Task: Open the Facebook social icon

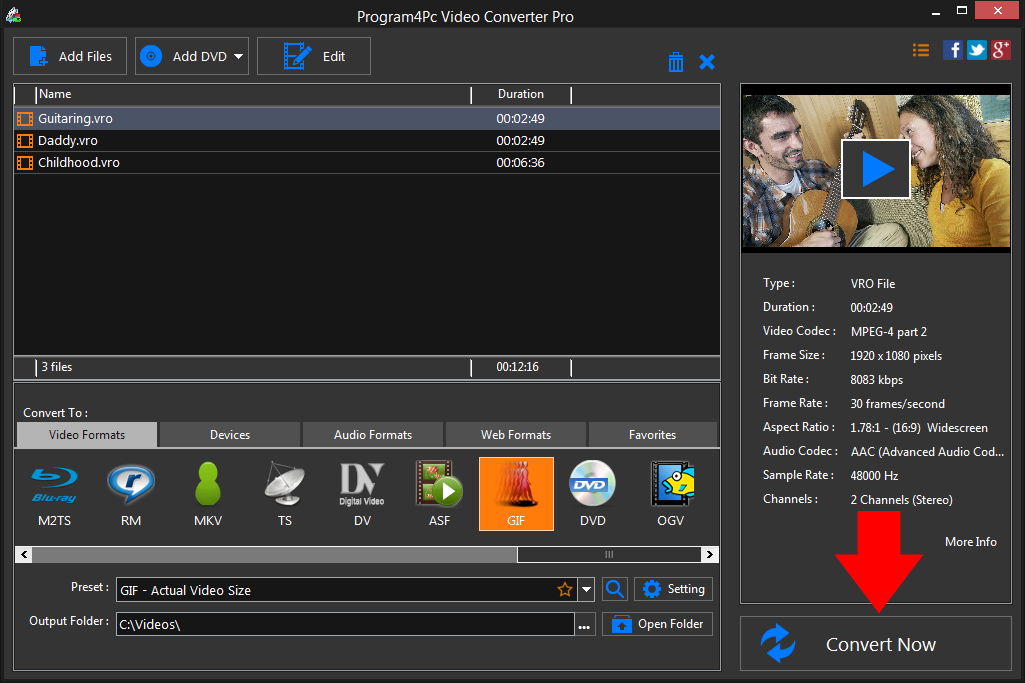Action: point(953,50)
